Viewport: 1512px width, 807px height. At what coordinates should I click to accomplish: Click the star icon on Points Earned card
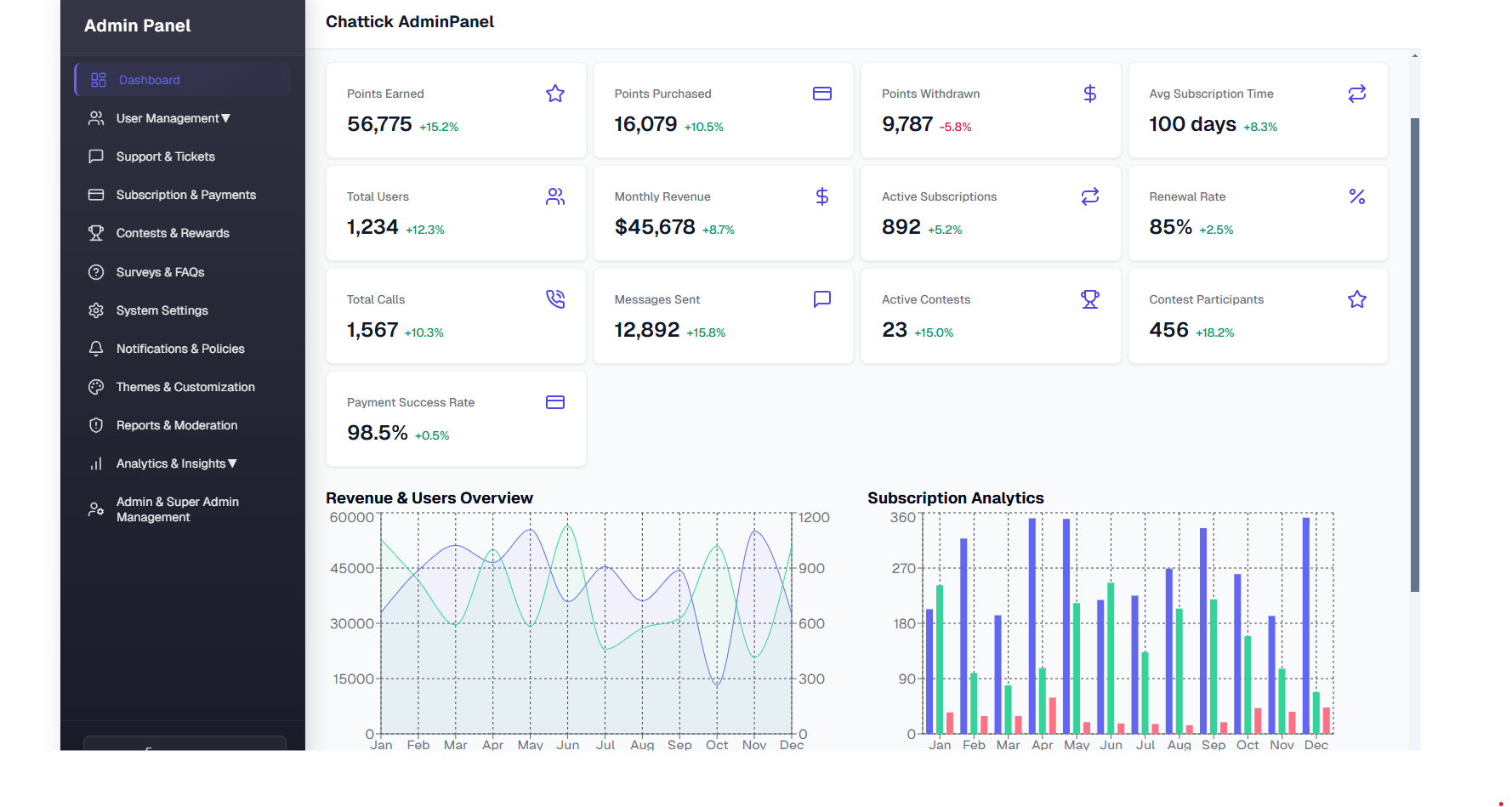(x=555, y=94)
